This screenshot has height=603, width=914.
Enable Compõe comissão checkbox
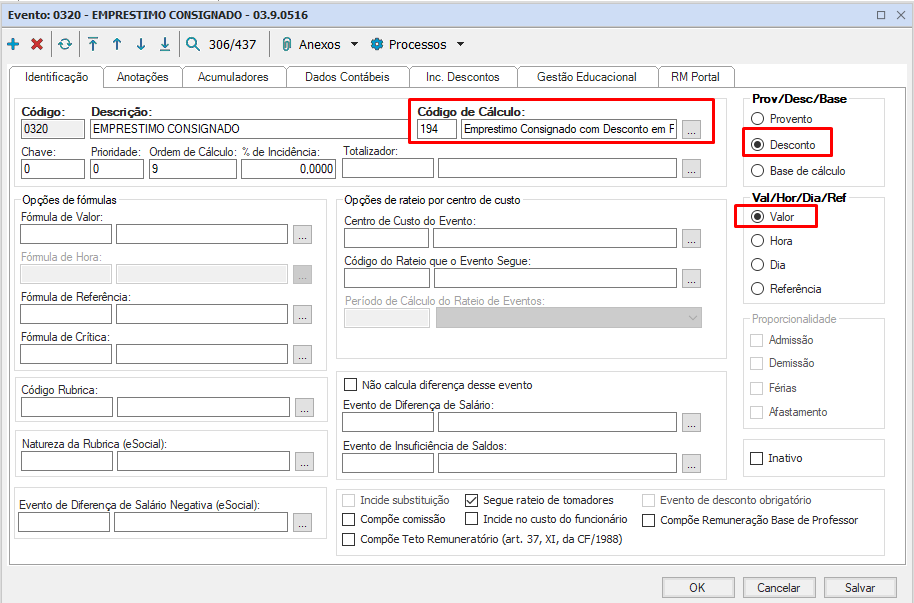tap(349, 519)
